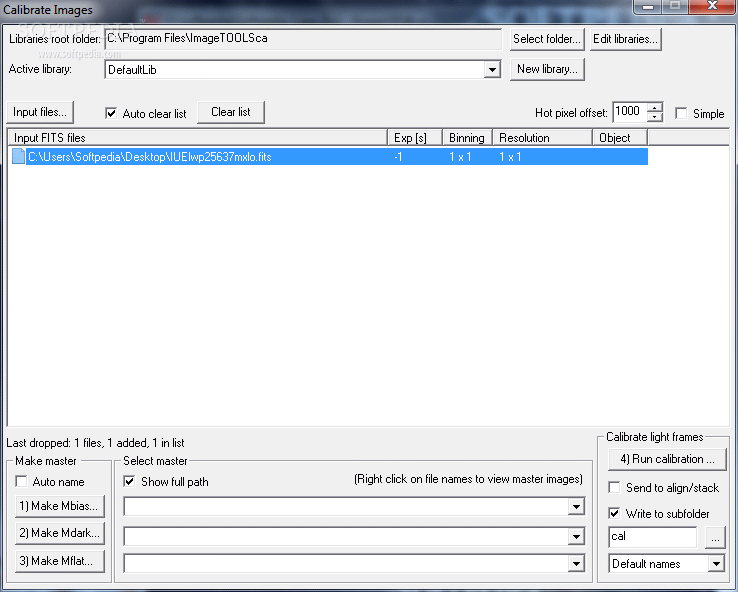The height and width of the screenshot is (592, 738).
Task: Select the IUElwp25637mxlo.fits file row
Action: [328, 156]
